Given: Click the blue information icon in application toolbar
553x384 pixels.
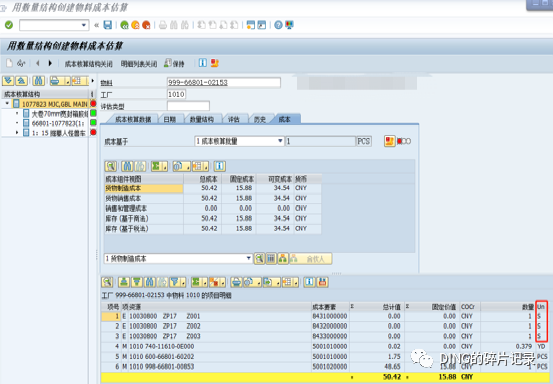Looking at the screenshot, I should pyautogui.click(x=203, y=63).
